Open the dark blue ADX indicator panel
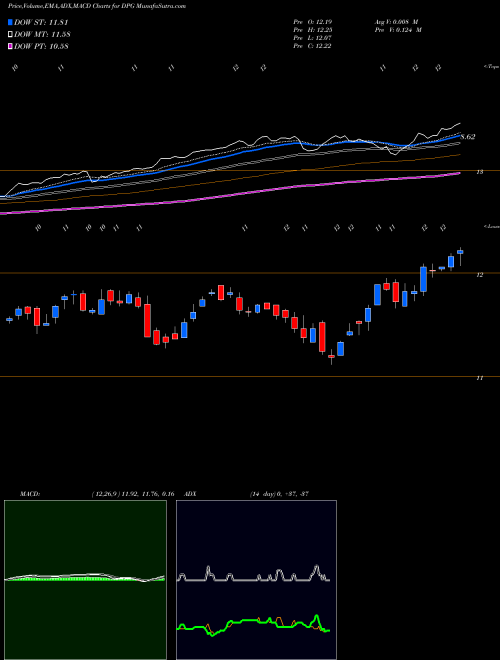The height and width of the screenshot is (660, 500). point(256,580)
